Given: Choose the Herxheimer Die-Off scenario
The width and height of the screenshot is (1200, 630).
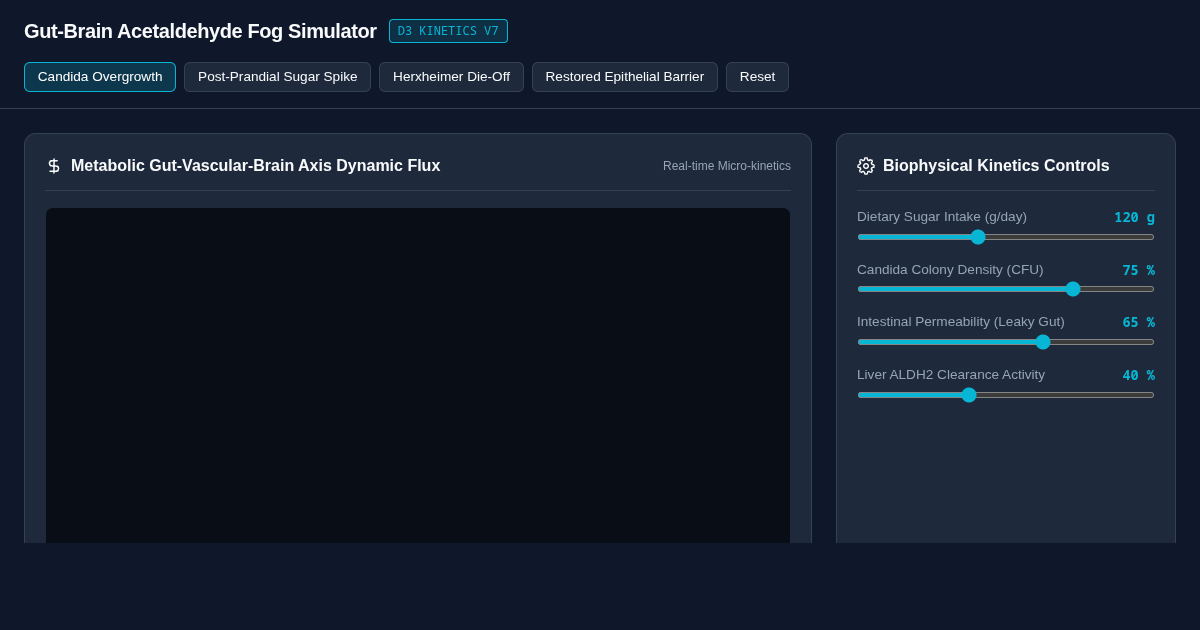Looking at the screenshot, I should tap(451, 77).
